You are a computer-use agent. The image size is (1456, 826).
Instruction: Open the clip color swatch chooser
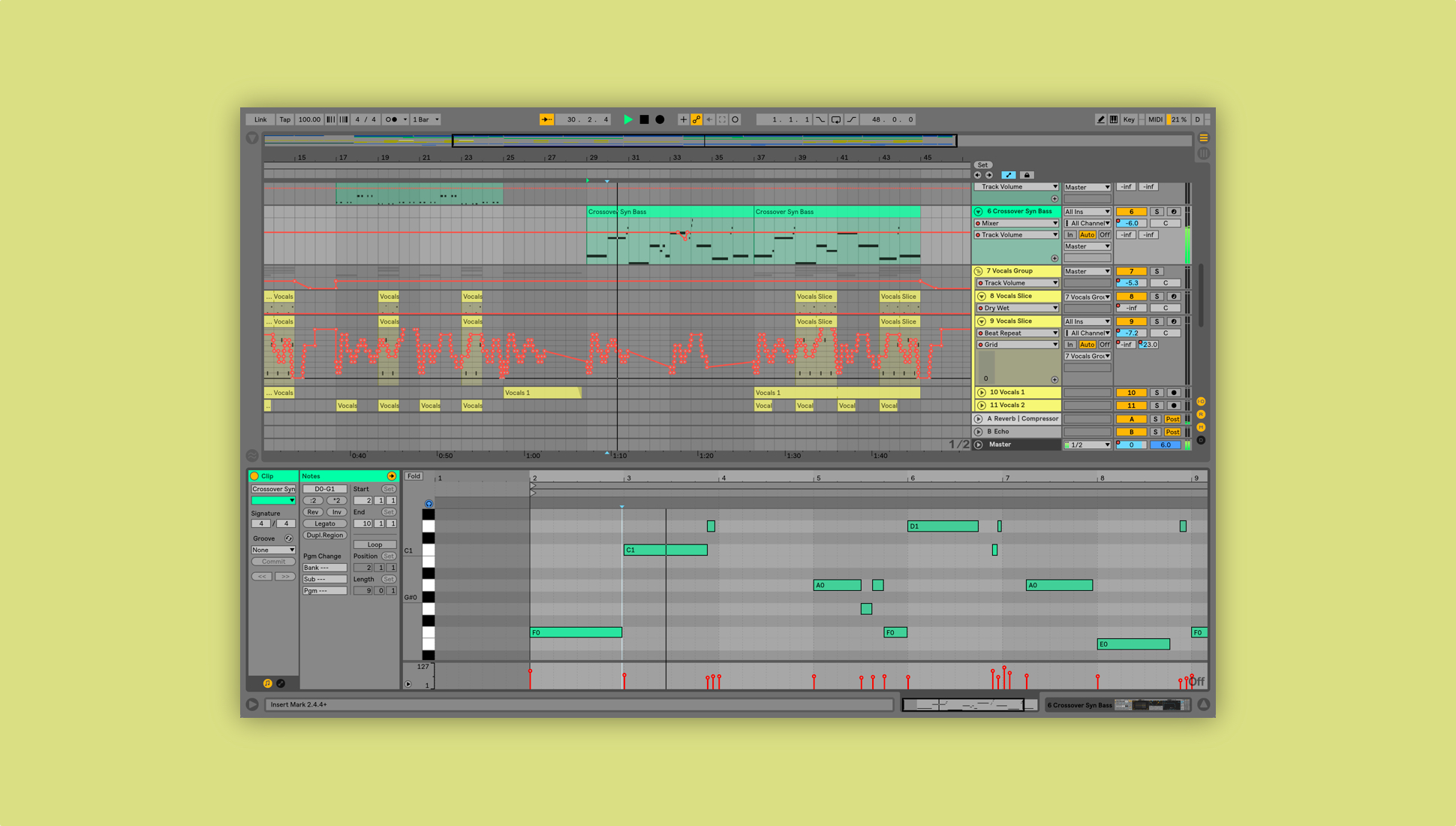coord(273,500)
